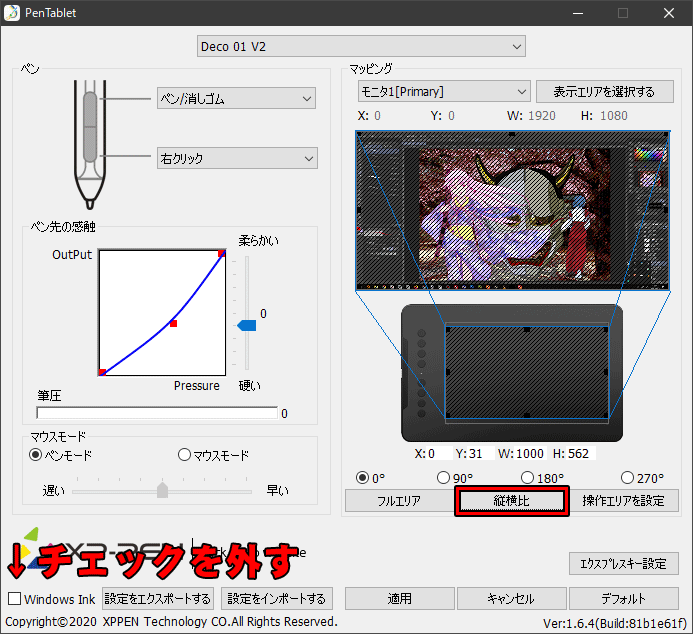Open the モニタ1[Primary] monitor dropdown

[444, 92]
